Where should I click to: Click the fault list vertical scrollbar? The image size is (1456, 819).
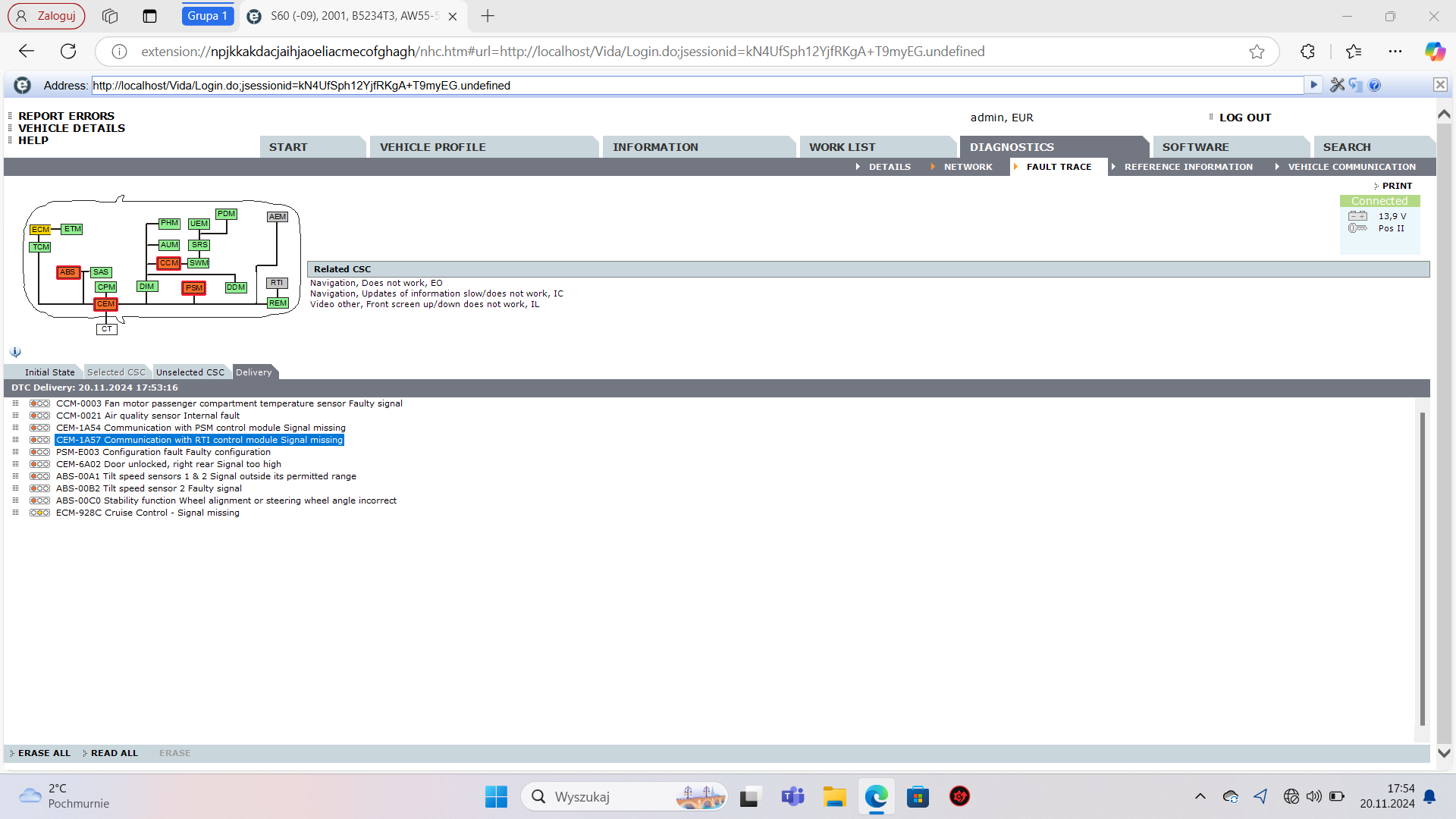[1422, 569]
